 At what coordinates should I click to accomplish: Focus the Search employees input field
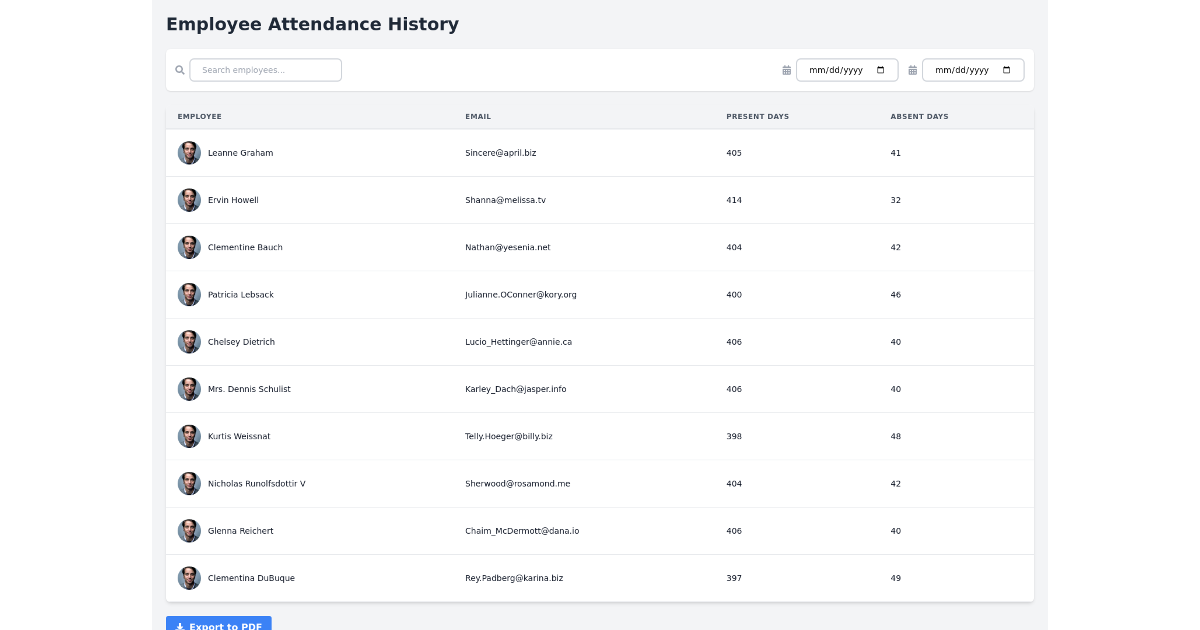tap(266, 70)
